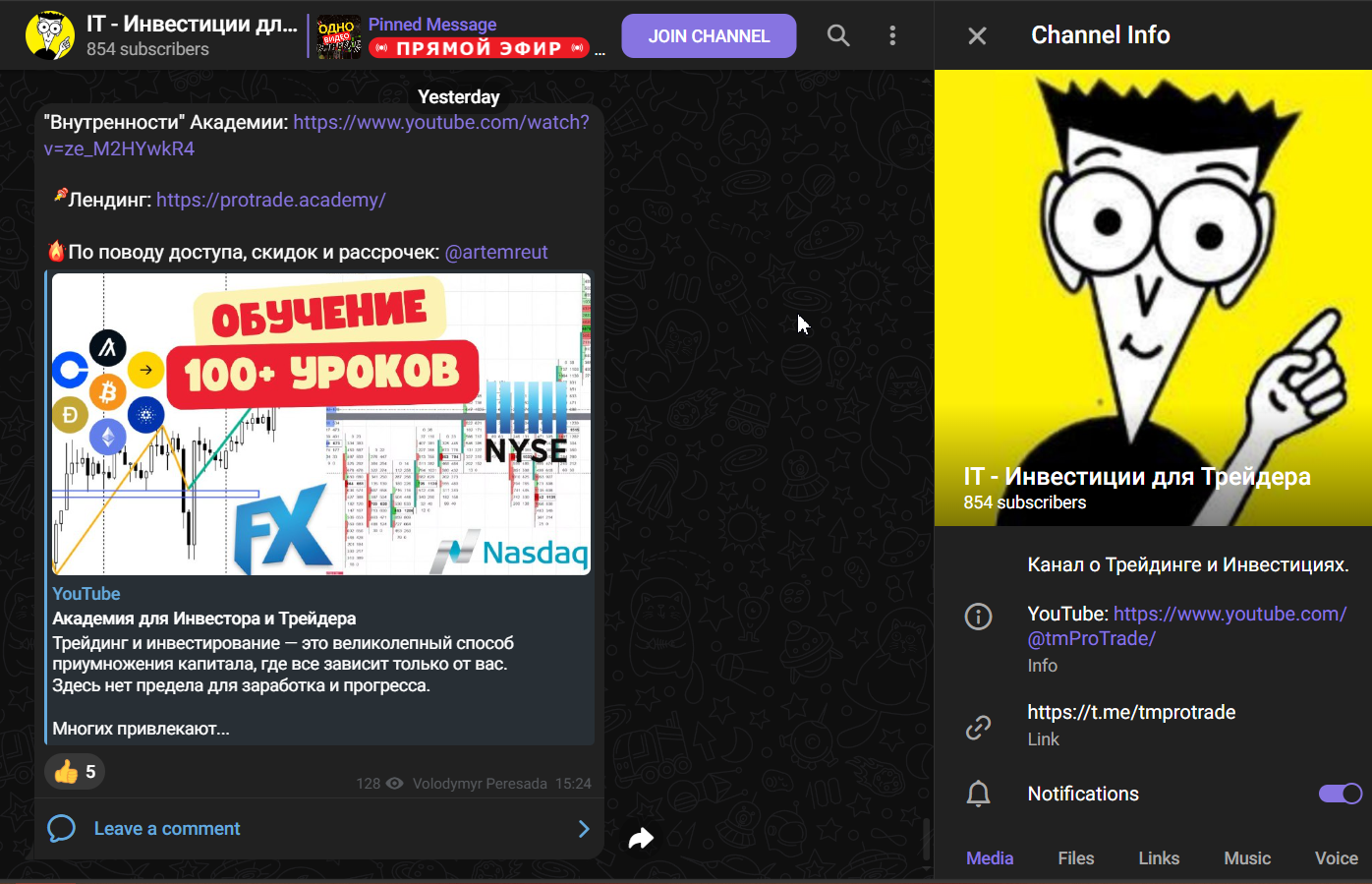Click the JOIN CHANNEL button

tap(709, 36)
